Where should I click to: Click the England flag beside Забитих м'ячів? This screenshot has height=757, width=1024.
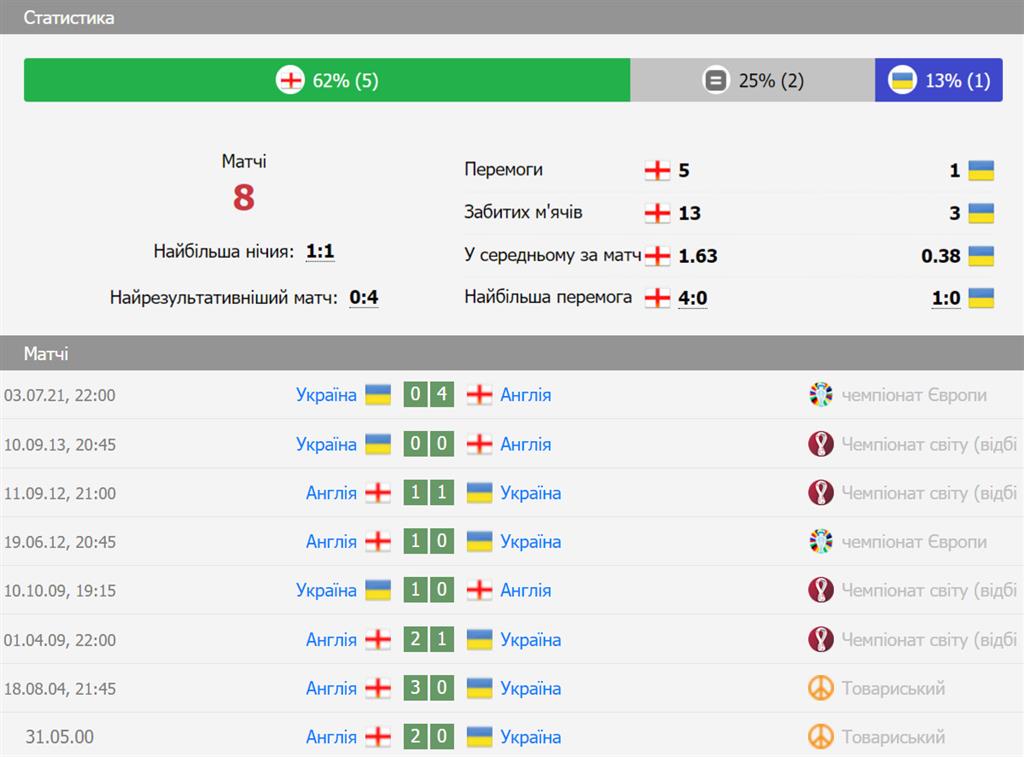657,213
